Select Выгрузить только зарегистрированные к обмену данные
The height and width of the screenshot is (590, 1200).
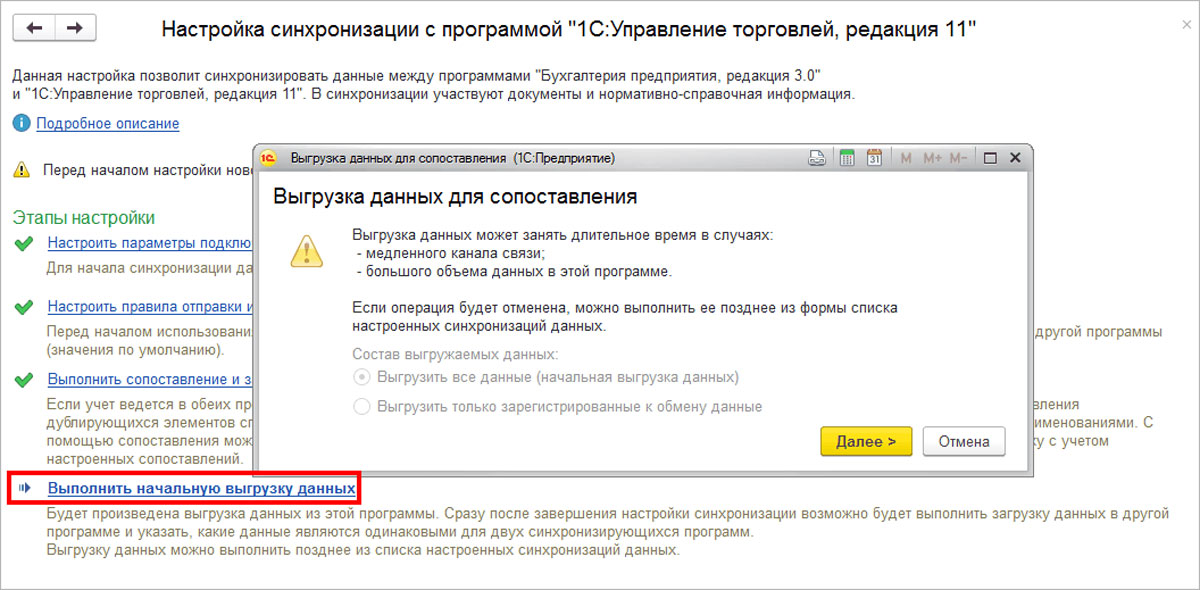(362, 407)
